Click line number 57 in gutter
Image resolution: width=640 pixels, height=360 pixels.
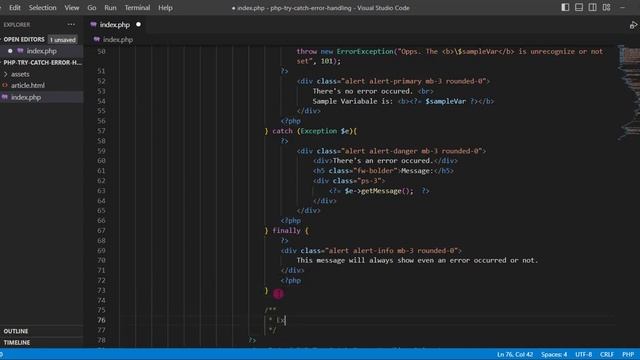coord(101,131)
